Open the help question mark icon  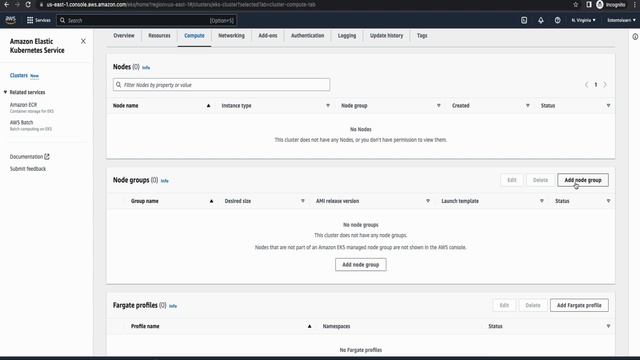558,20
